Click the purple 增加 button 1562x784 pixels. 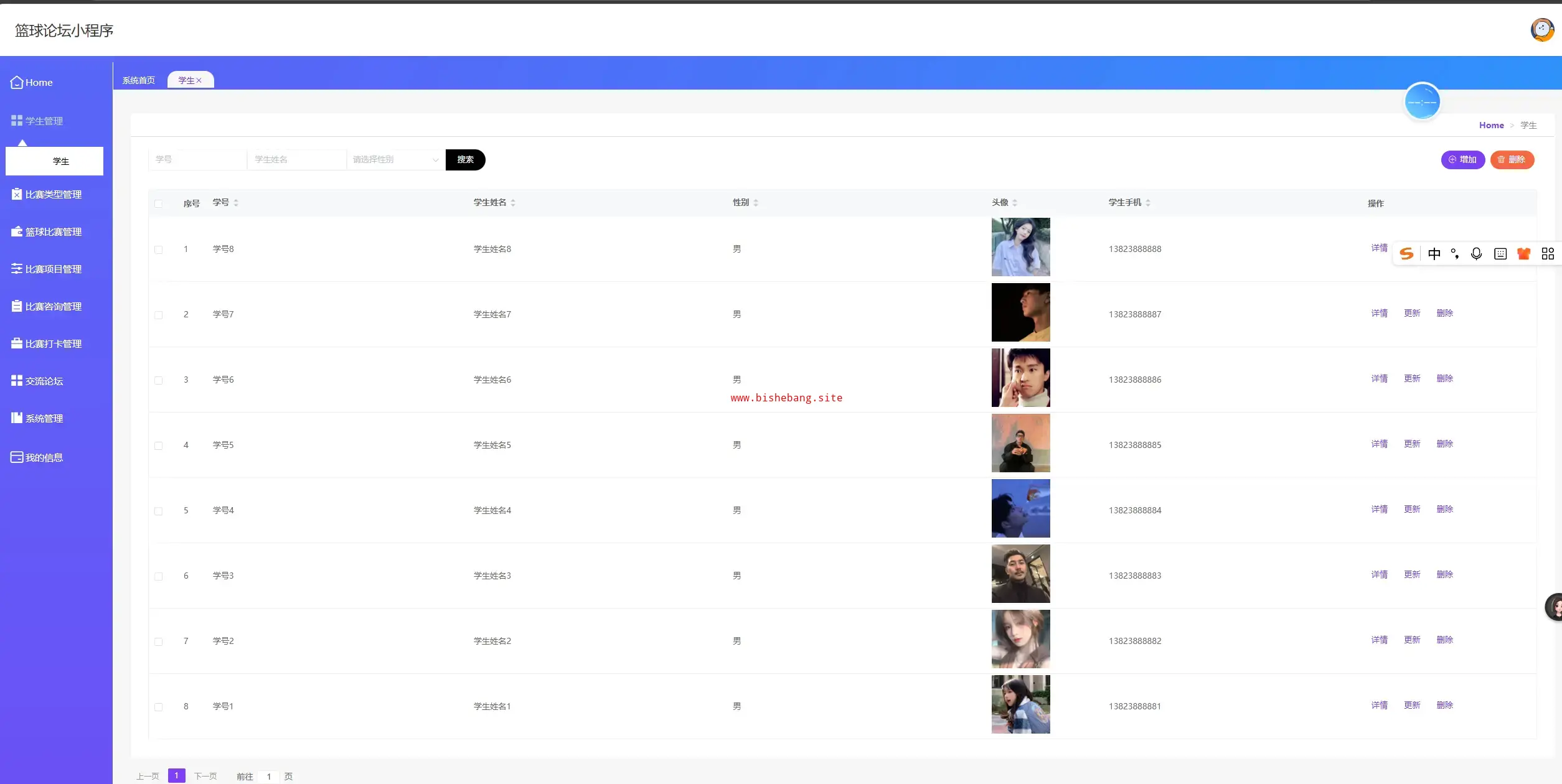[x=1462, y=160]
